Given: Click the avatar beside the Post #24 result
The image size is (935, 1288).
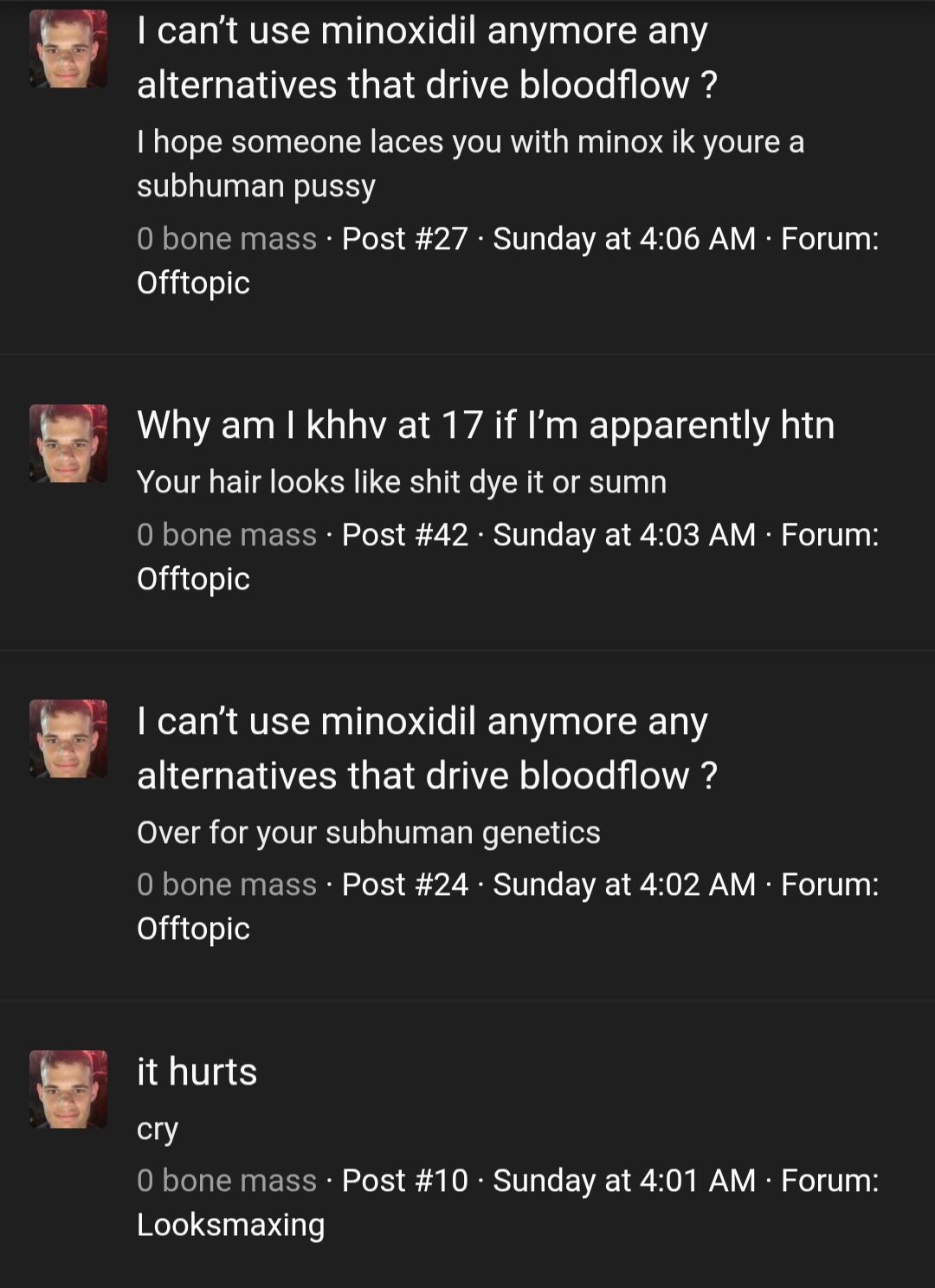Looking at the screenshot, I should click(x=68, y=738).
